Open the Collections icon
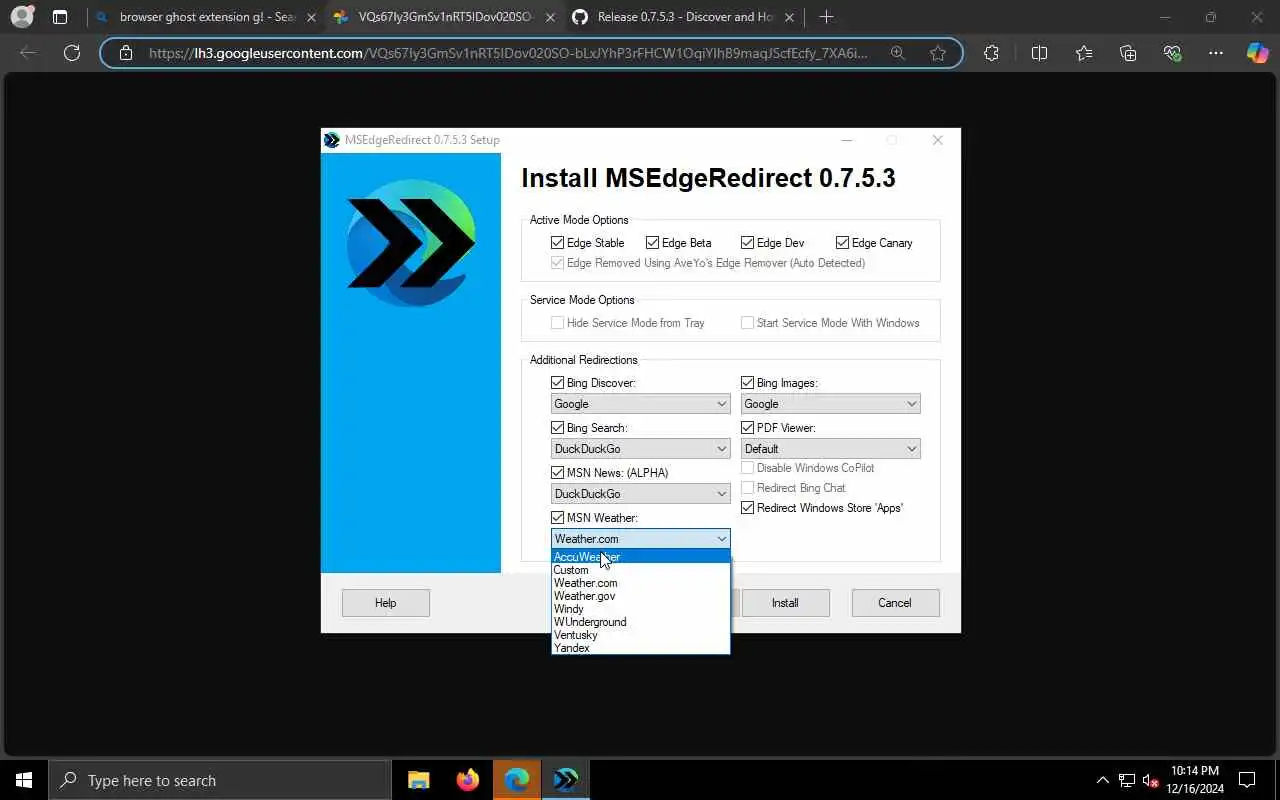 1128,53
